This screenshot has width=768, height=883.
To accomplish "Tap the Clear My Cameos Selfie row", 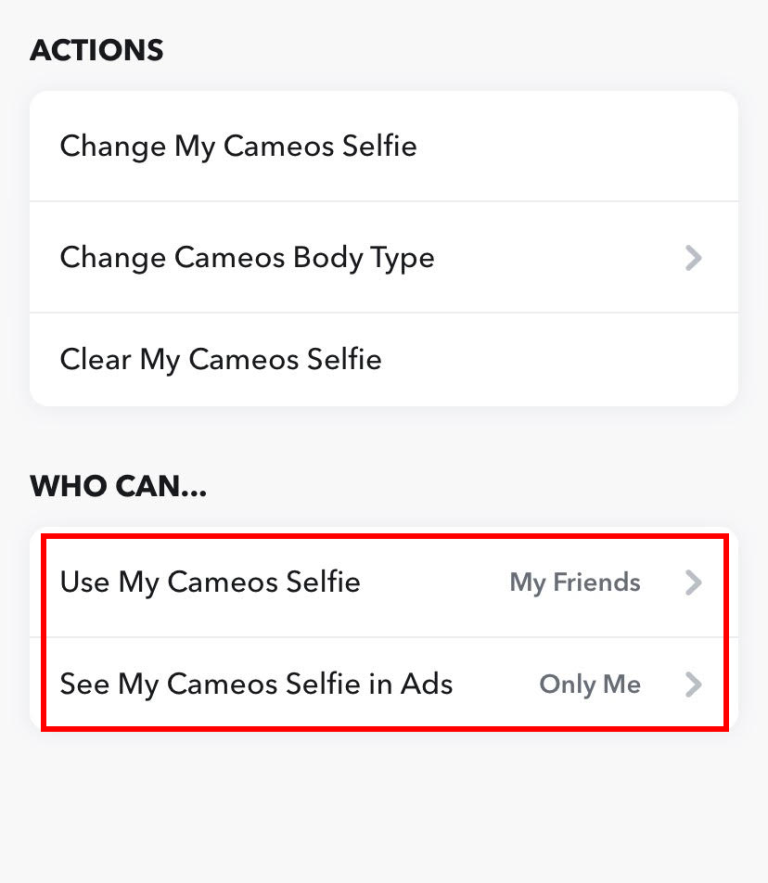I will tap(220, 358).
